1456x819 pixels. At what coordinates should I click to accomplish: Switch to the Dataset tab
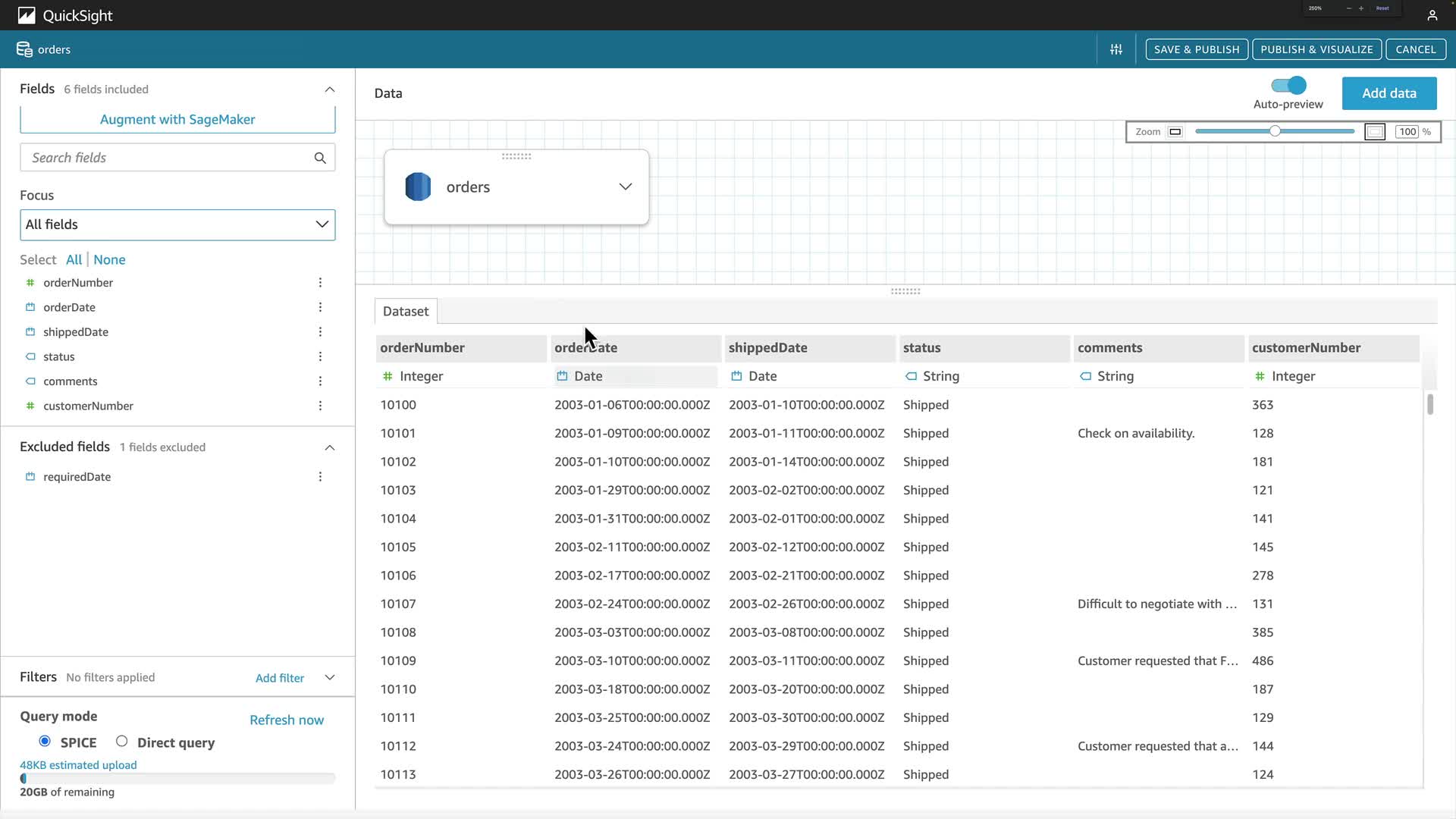click(406, 311)
